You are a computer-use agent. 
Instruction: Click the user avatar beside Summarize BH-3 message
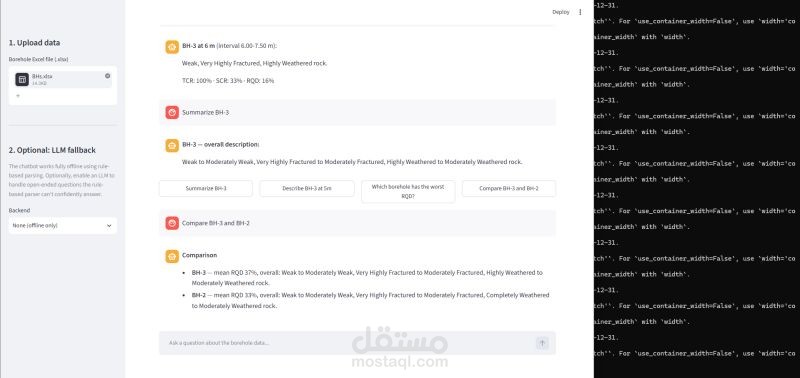pos(172,112)
